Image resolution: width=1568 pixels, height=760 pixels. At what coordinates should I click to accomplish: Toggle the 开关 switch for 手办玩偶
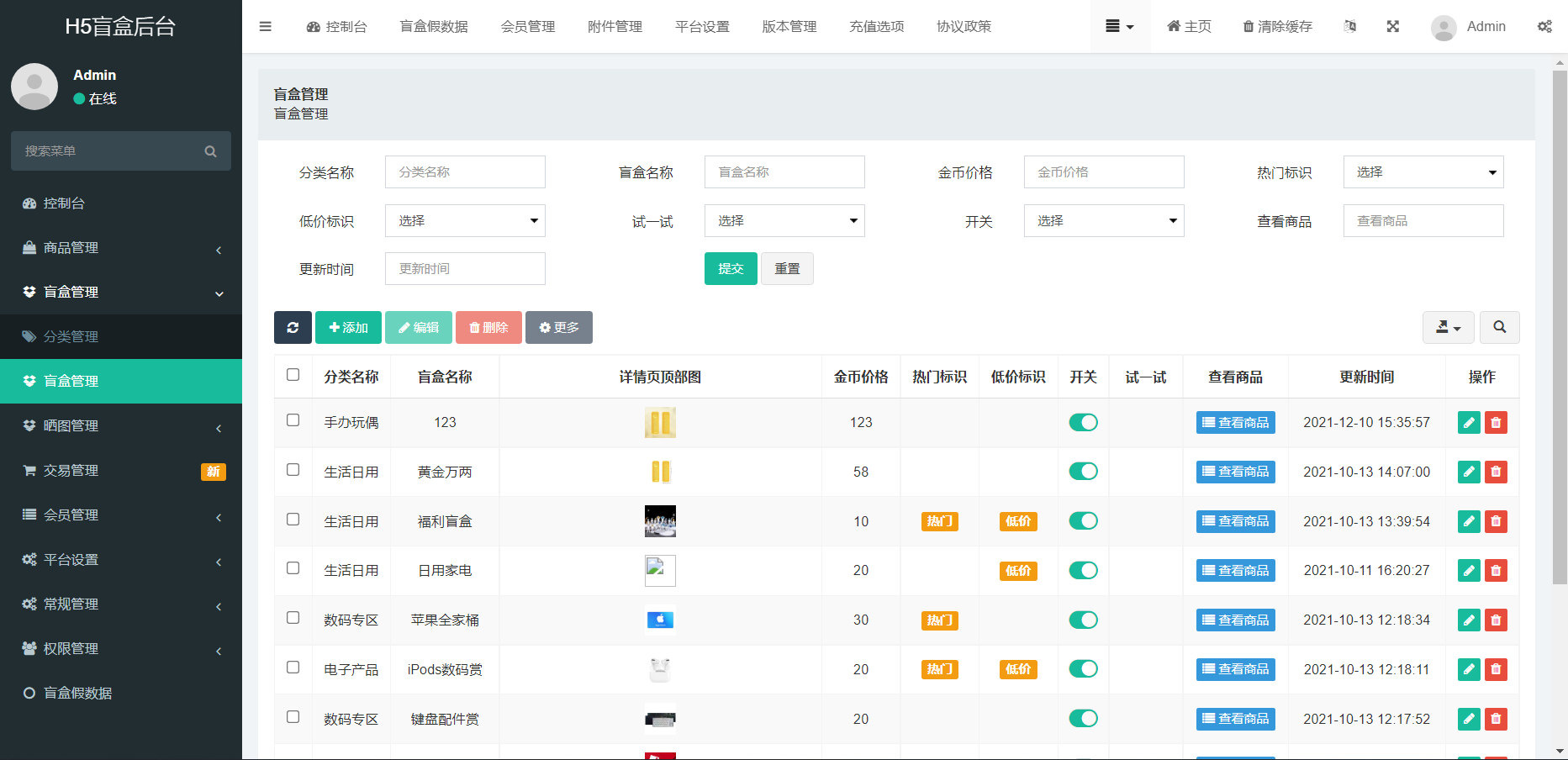click(x=1083, y=422)
